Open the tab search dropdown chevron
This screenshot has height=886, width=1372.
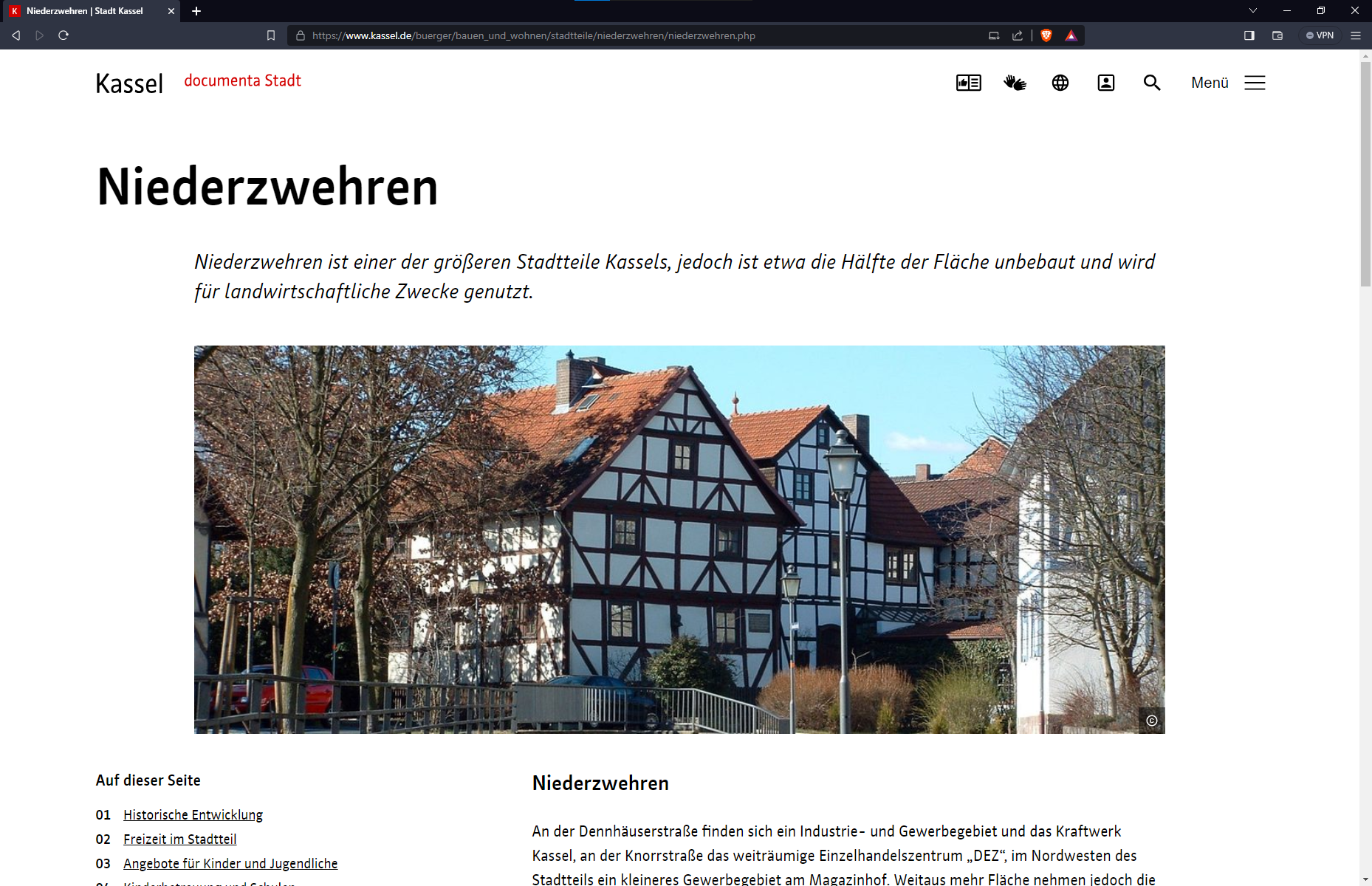pos(1253,10)
